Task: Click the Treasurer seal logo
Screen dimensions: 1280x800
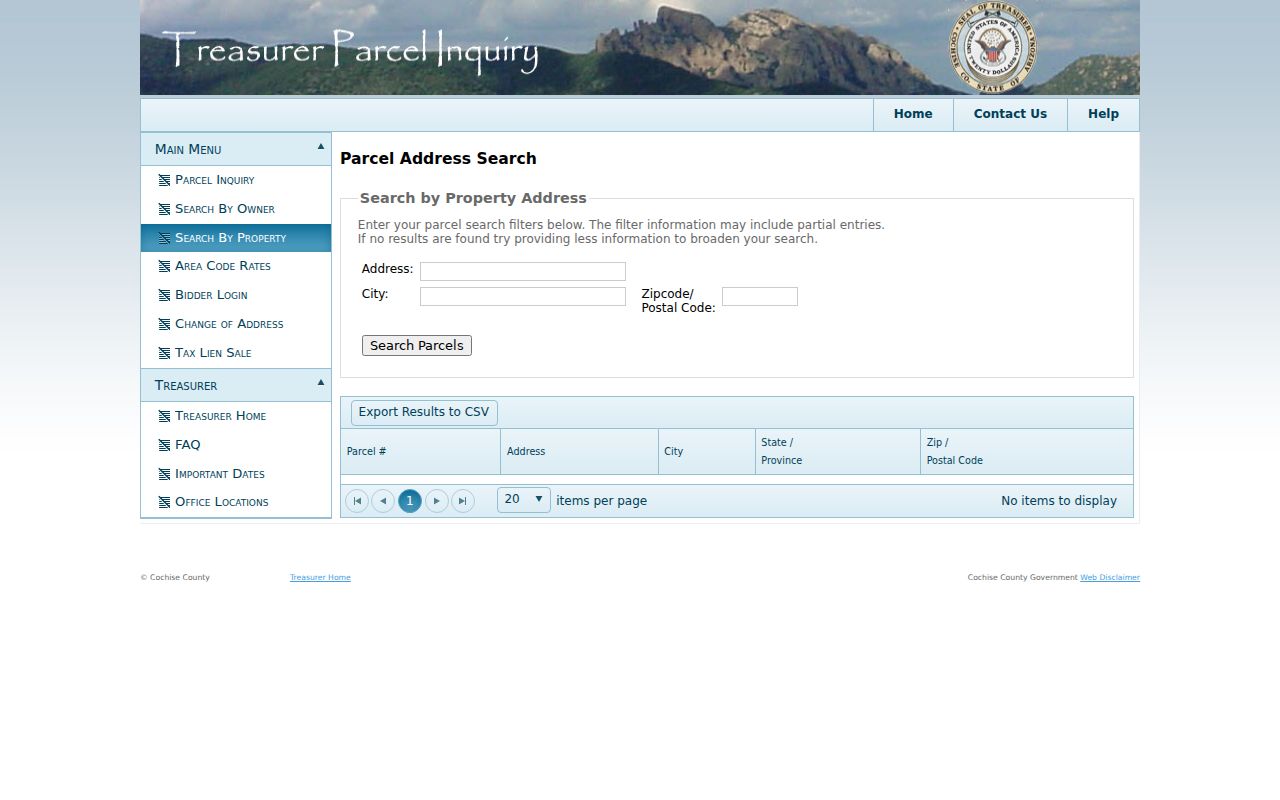Action: [993, 47]
